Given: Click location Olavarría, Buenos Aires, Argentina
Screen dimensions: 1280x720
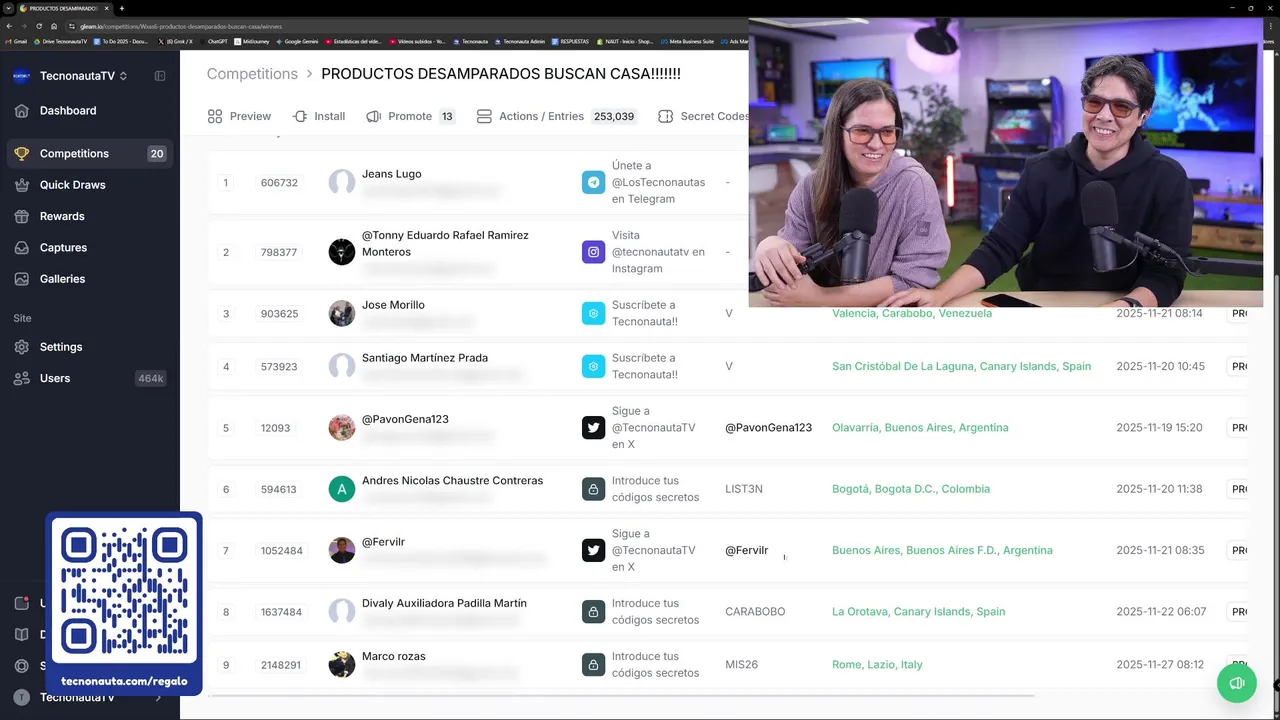Looking at the screenshot, I should click(x=920, y=428).
